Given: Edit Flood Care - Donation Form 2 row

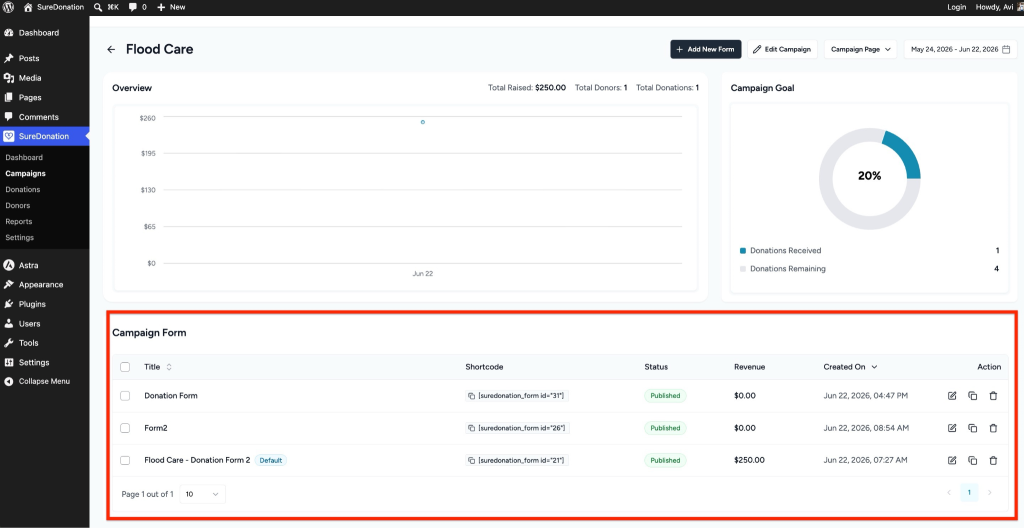Looking at the screenshot, I should (x=952, y=461).
